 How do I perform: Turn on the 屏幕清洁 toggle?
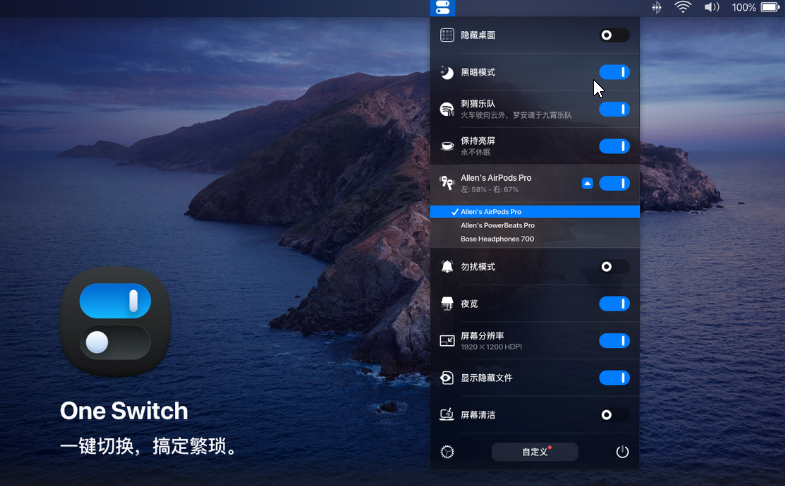point(613,414)
